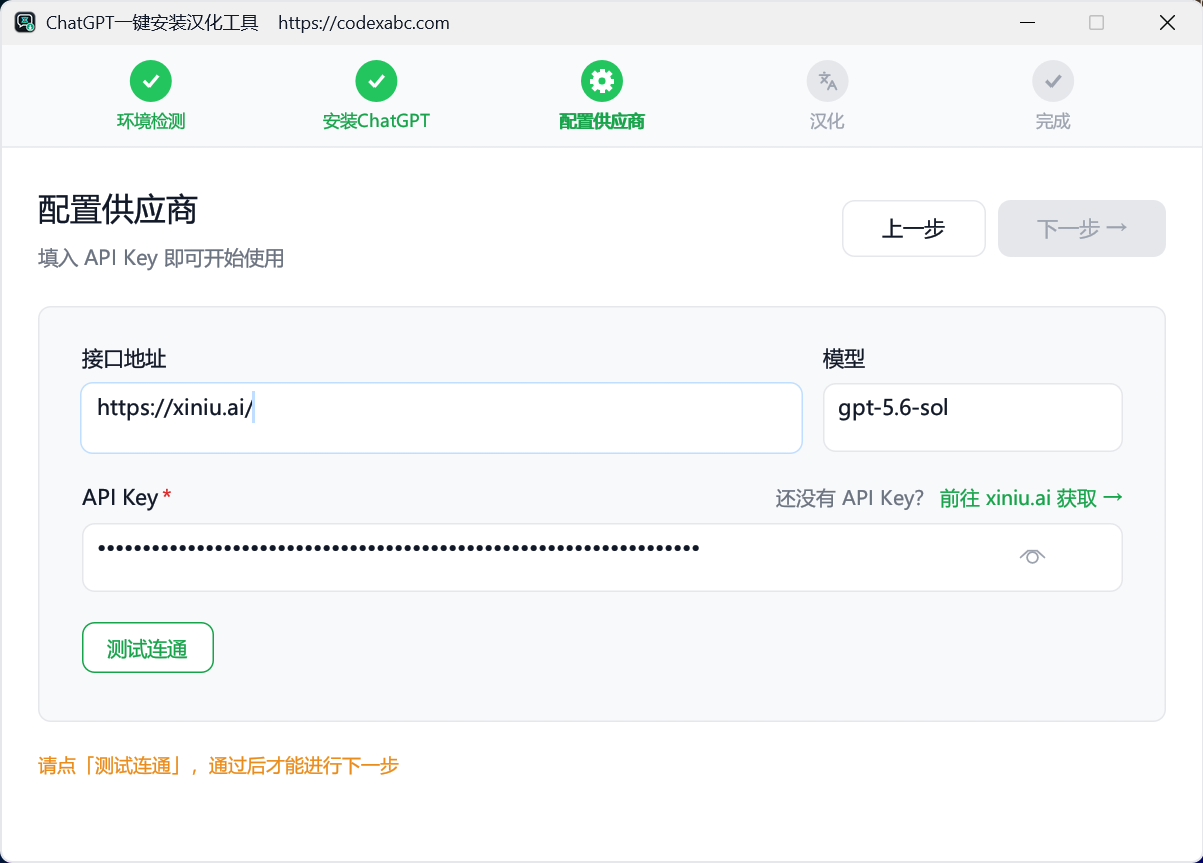Click the API Key required field label

126,498
